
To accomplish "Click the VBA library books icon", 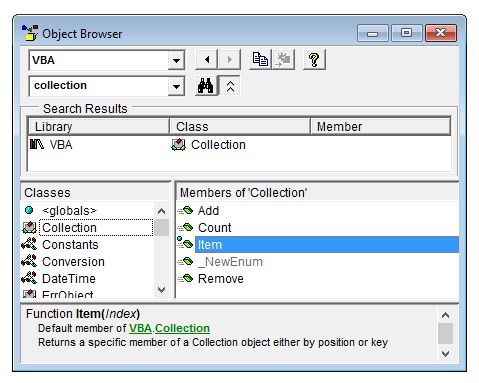I will [37, 144].
